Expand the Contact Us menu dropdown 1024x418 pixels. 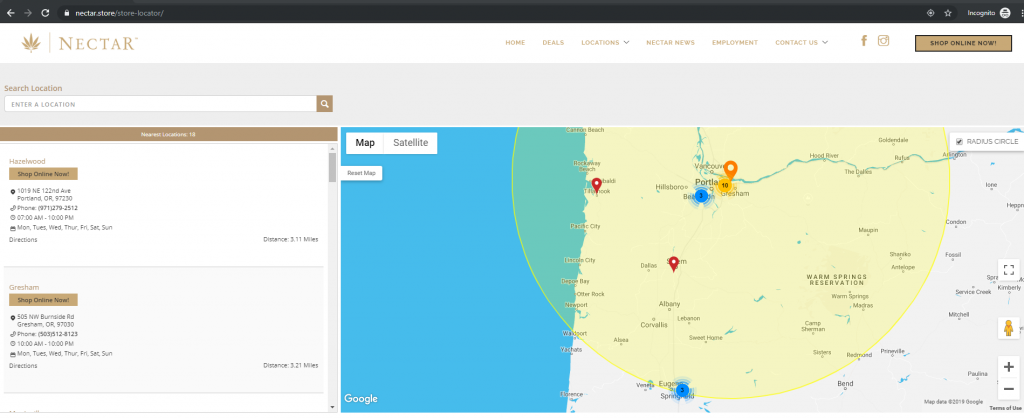click(x=801, y=42)
